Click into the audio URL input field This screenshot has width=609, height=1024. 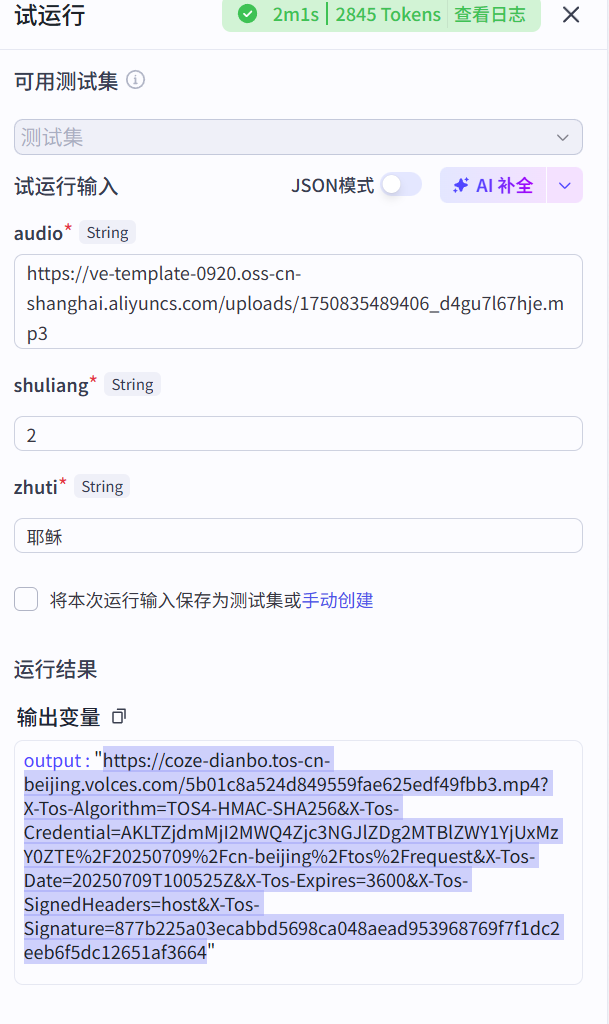(x=298, y=301)
